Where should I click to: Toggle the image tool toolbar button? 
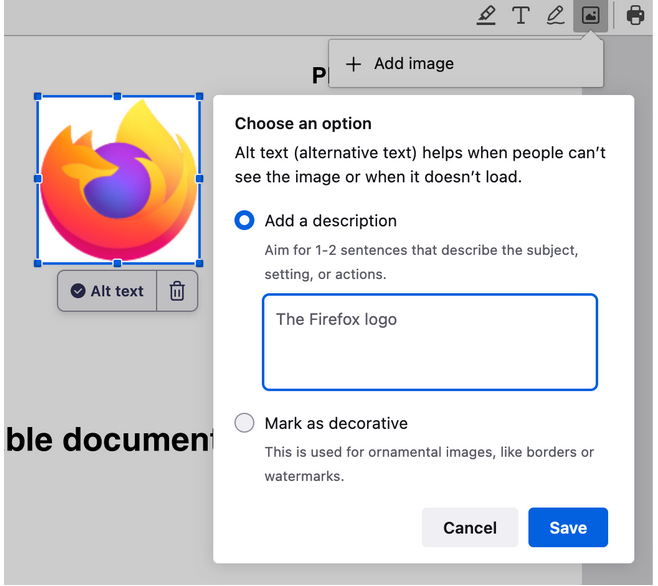point(590,16)
